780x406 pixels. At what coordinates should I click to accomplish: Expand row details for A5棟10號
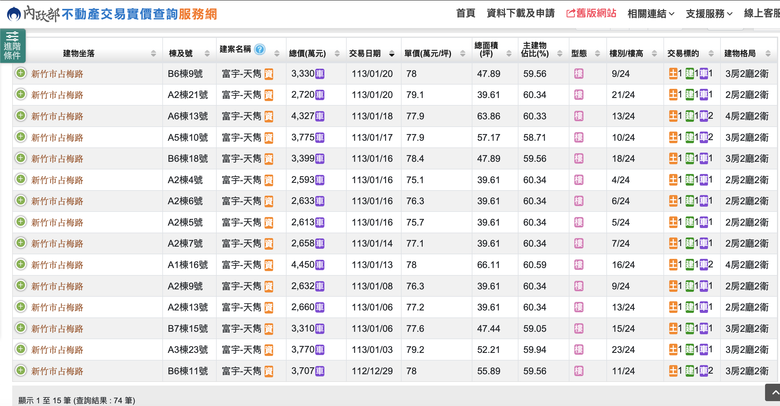pyautogui.click(x=20, y=137)
